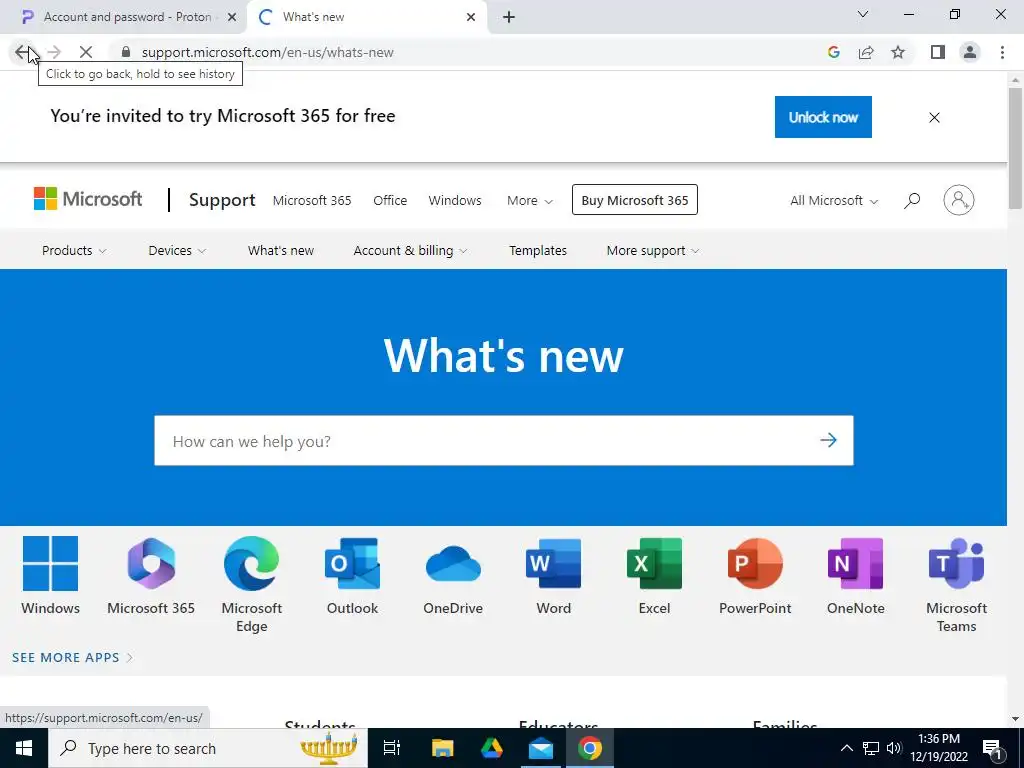The height and width of the screenshot is (768, 1024).
Task: Select the What's new browser tab
Action: (x=367, y=17)
